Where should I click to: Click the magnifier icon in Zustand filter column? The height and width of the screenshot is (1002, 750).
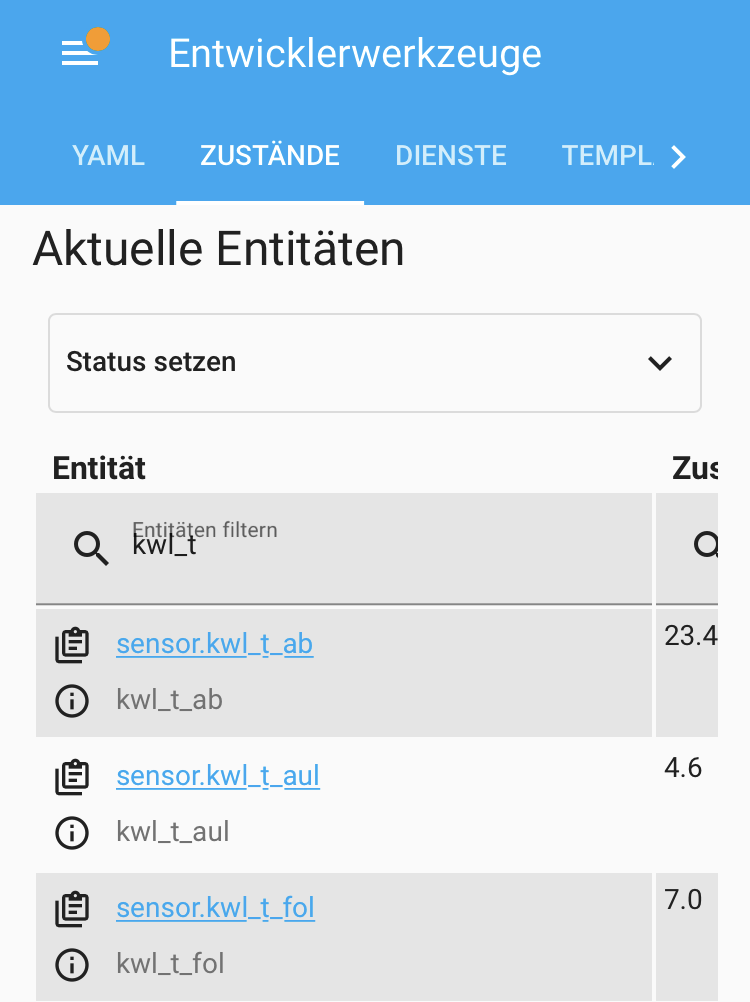point(706,545)
